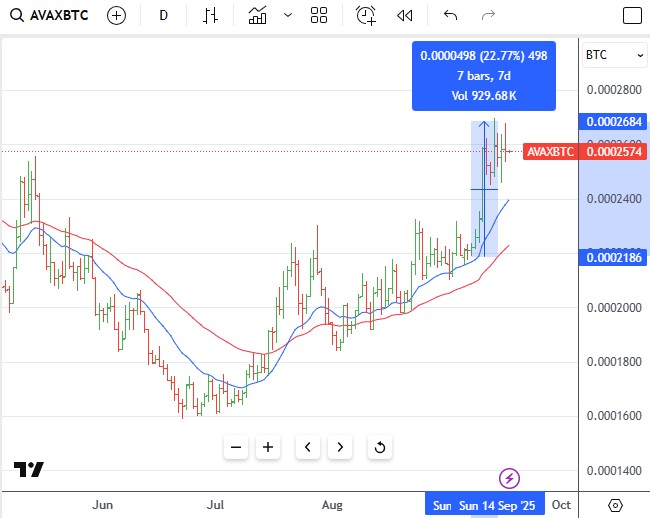
Task: Toggle fullscreen chart layout
Action: coord(632,16)
